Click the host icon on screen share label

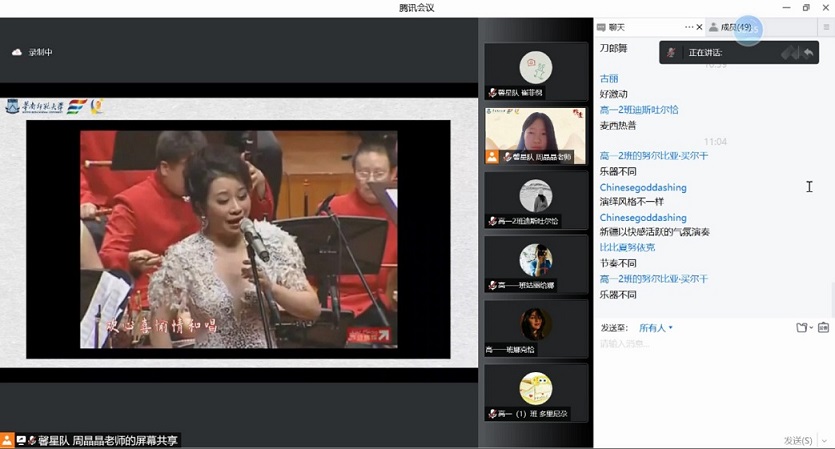click(x=7, y=440)
